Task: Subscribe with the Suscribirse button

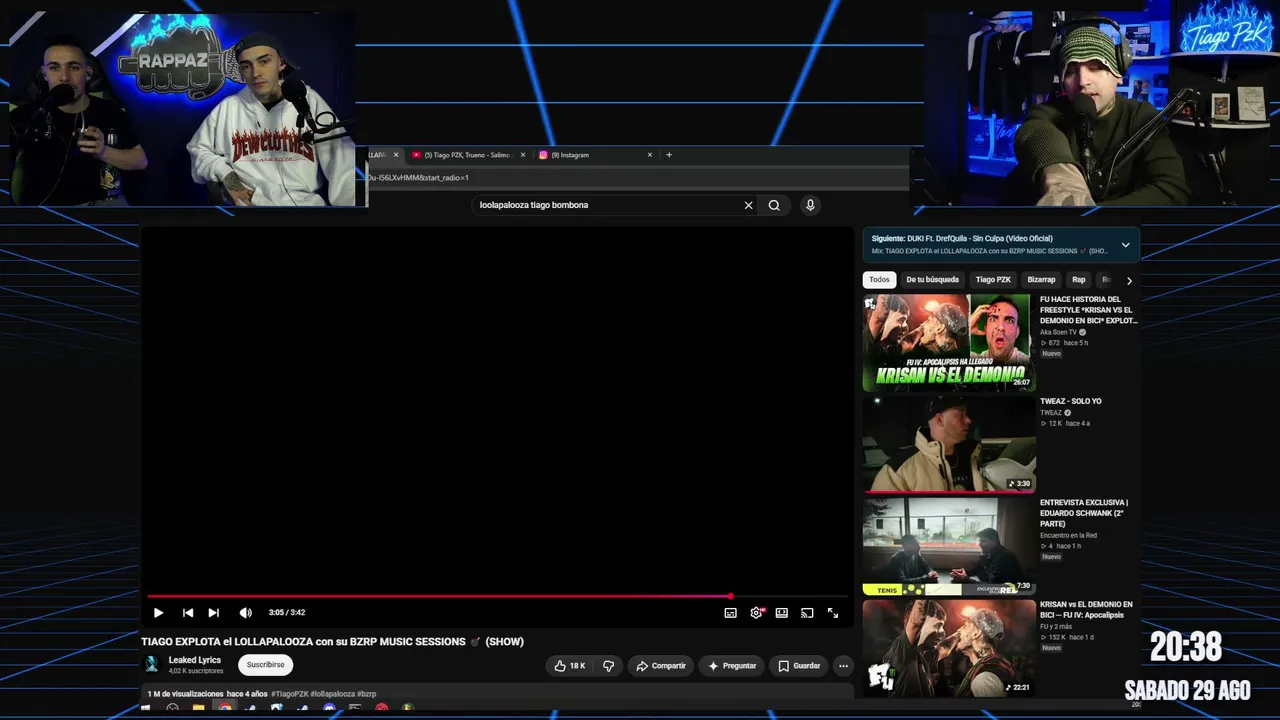Action: (x=265, y=665)
